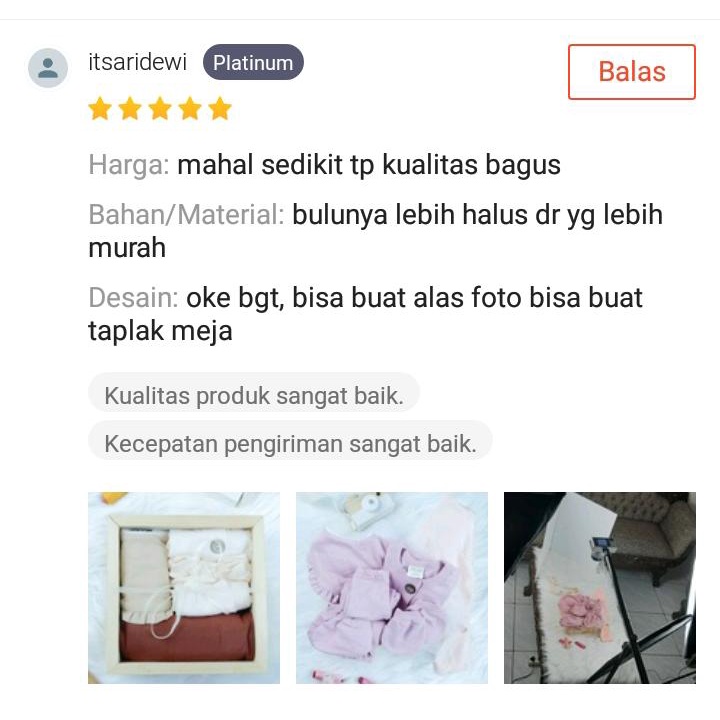Select the fifth gold rating star
This screenshot has width=720, height=720.
[220, 108]
